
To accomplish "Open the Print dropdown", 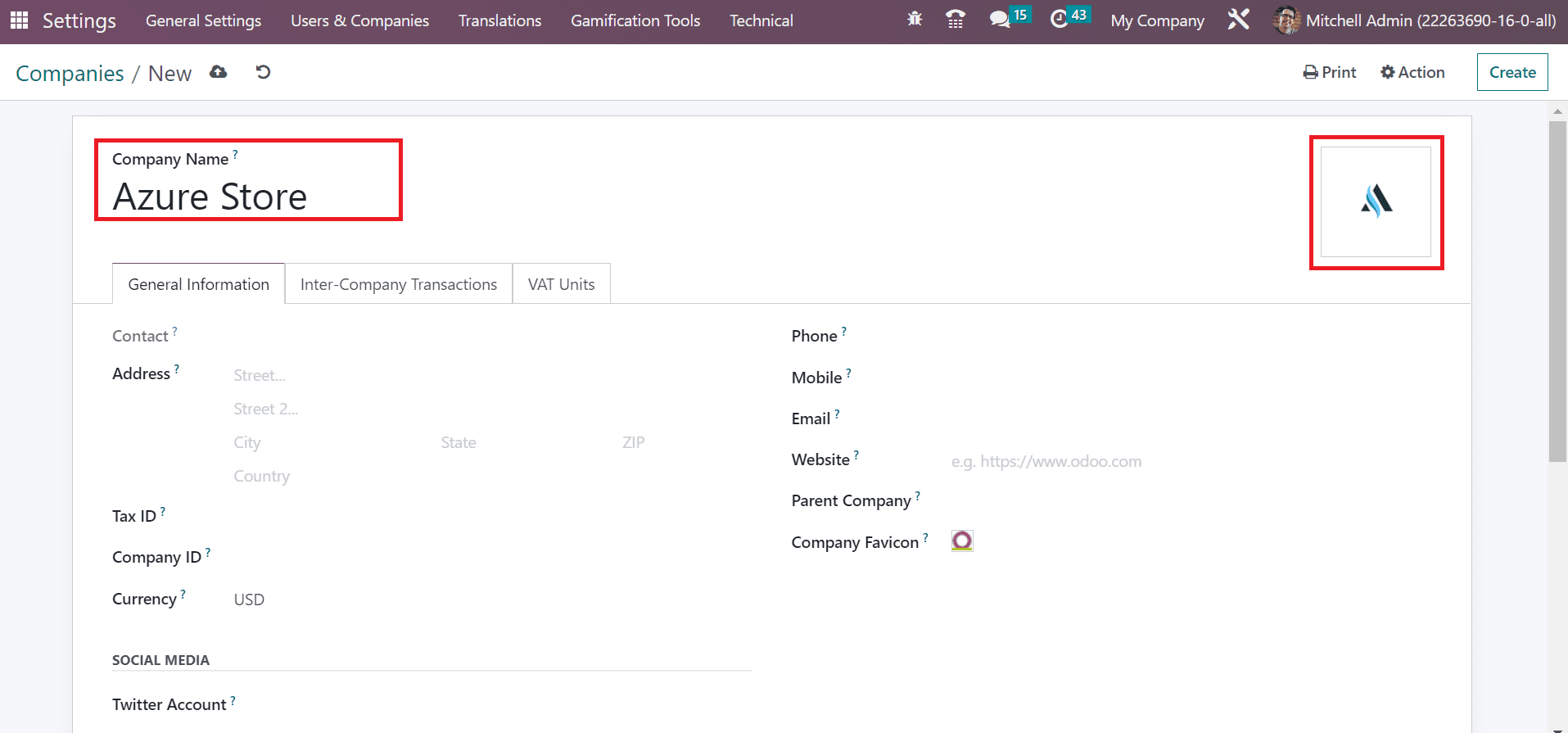I will click(x=1330, y=72).
